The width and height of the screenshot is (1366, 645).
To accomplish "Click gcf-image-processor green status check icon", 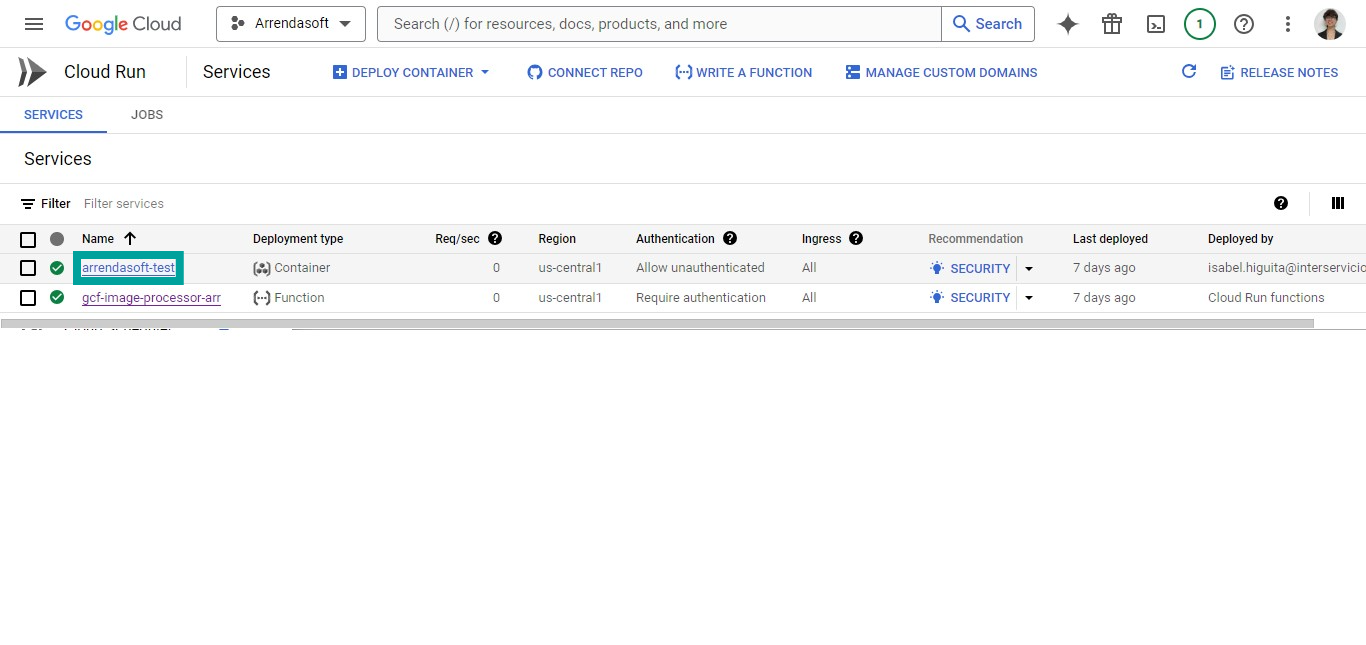I will pos(57,298).
